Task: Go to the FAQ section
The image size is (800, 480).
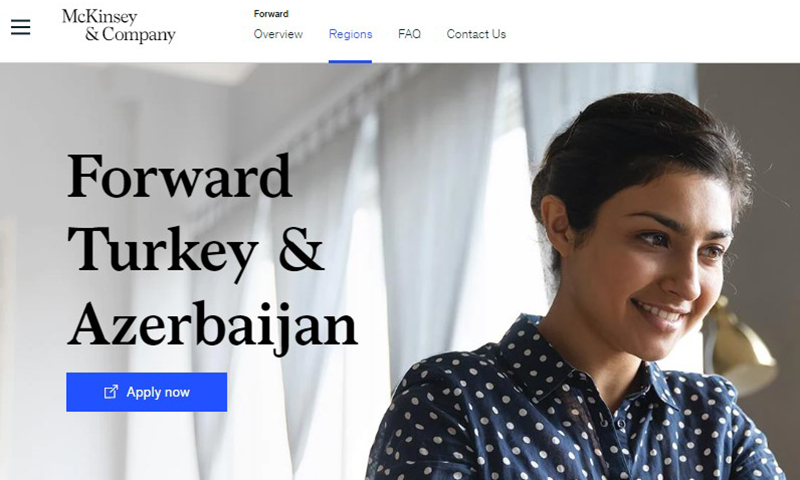Action: click(409, 34)
